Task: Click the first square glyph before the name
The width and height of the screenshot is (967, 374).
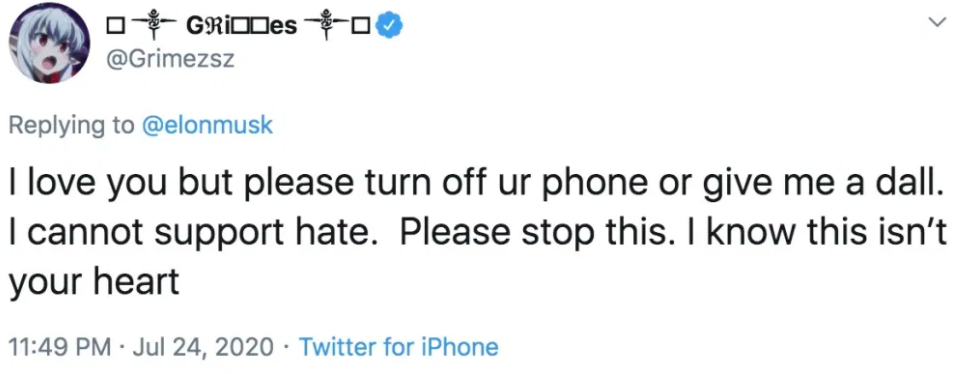Action: (x=114, y=27)
